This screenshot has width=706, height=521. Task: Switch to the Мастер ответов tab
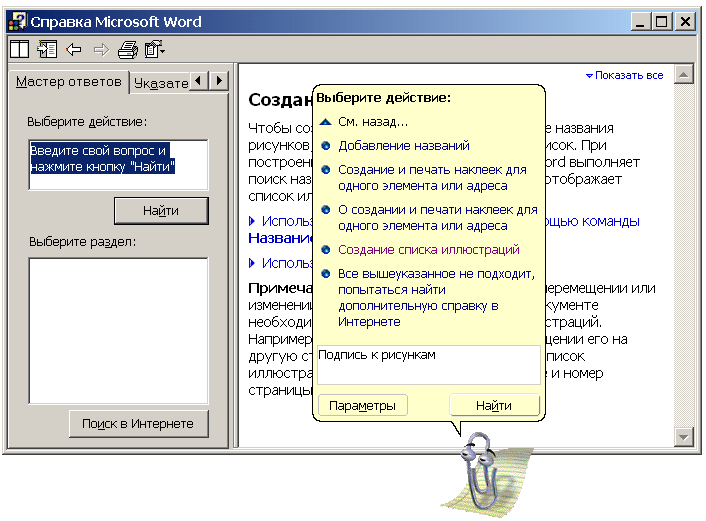[x=68, y=82]
